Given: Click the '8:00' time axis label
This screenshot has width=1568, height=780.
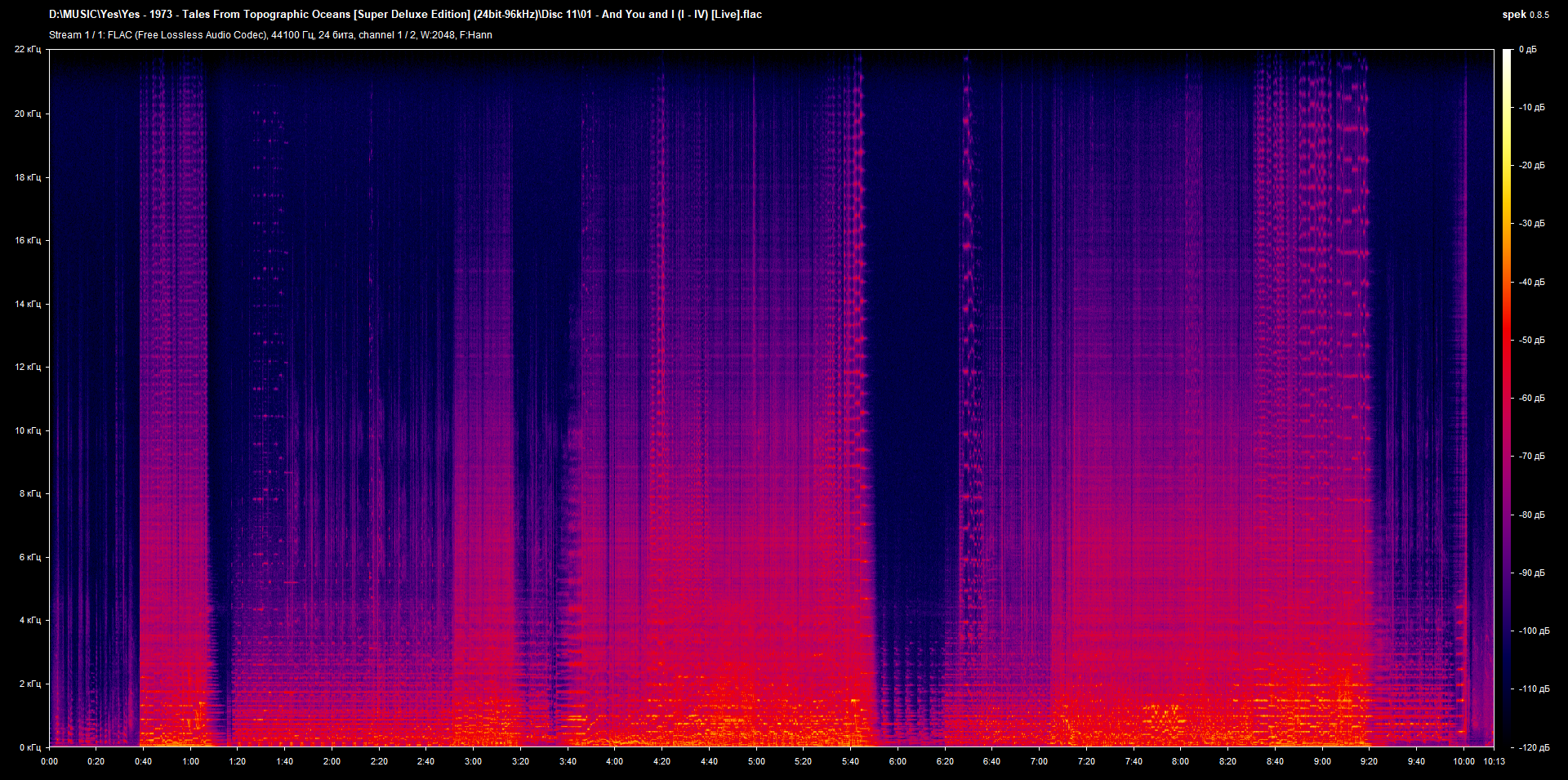Looking at the screenshot, I should coord(1180,761).
